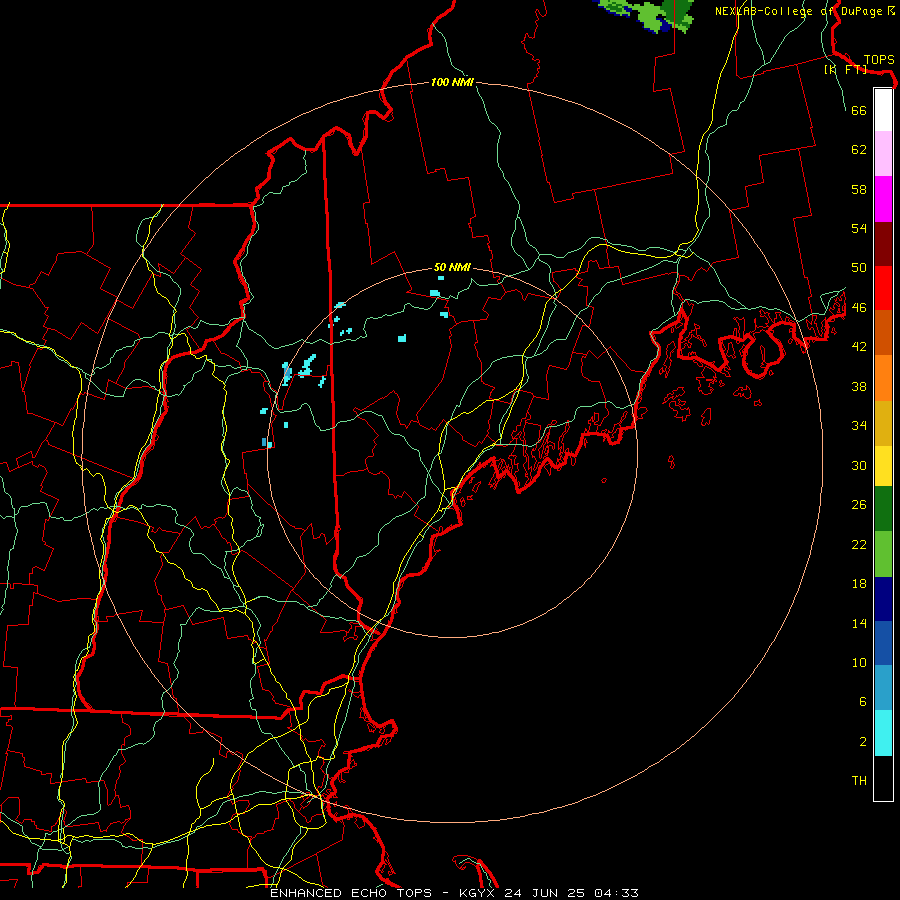
Task: Click the '46' legend value
Action: click(x=859, y=307)
